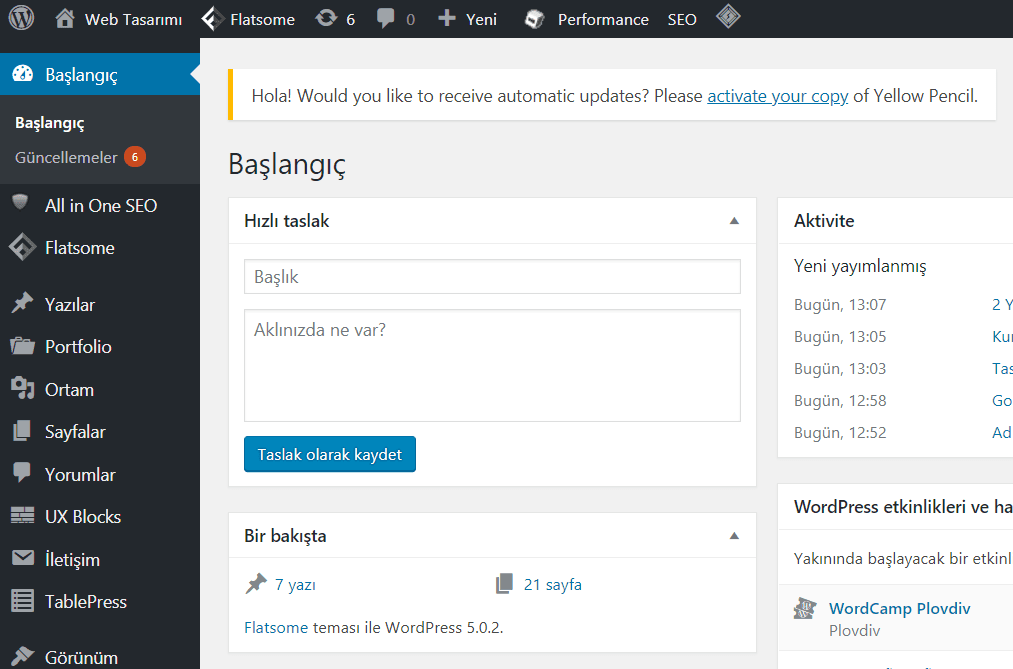1013x669 pixels.
Task: Click the Aklınızda ne var text area
Action: (x=492, y=365)
